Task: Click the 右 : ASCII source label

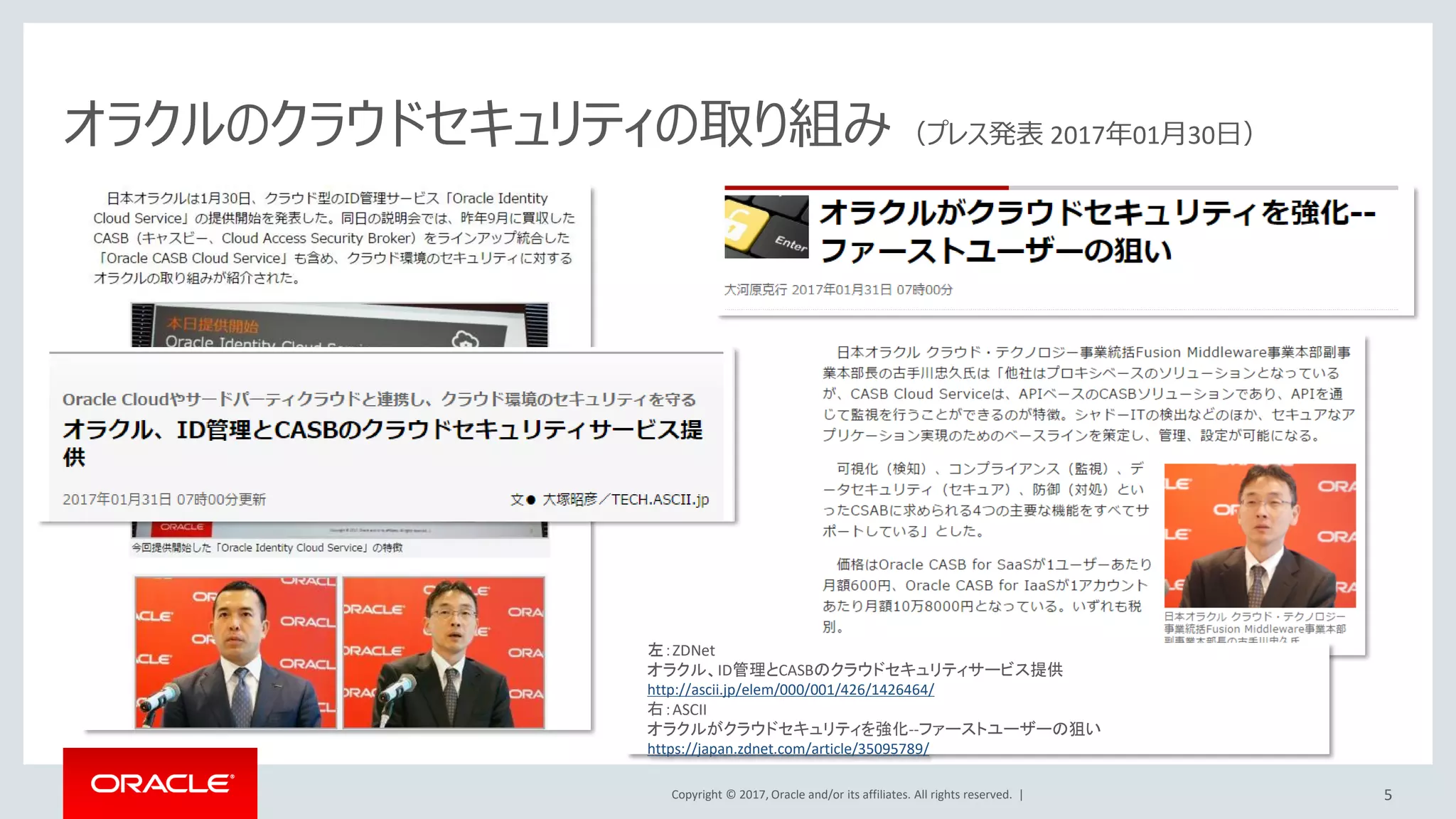Action: (677, 710)
